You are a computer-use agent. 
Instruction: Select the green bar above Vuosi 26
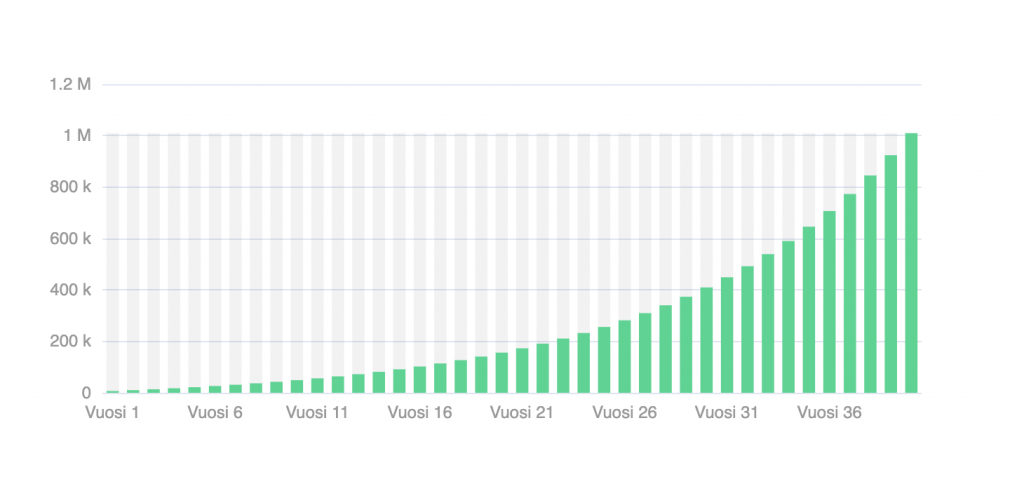click(x=624, y=357)
